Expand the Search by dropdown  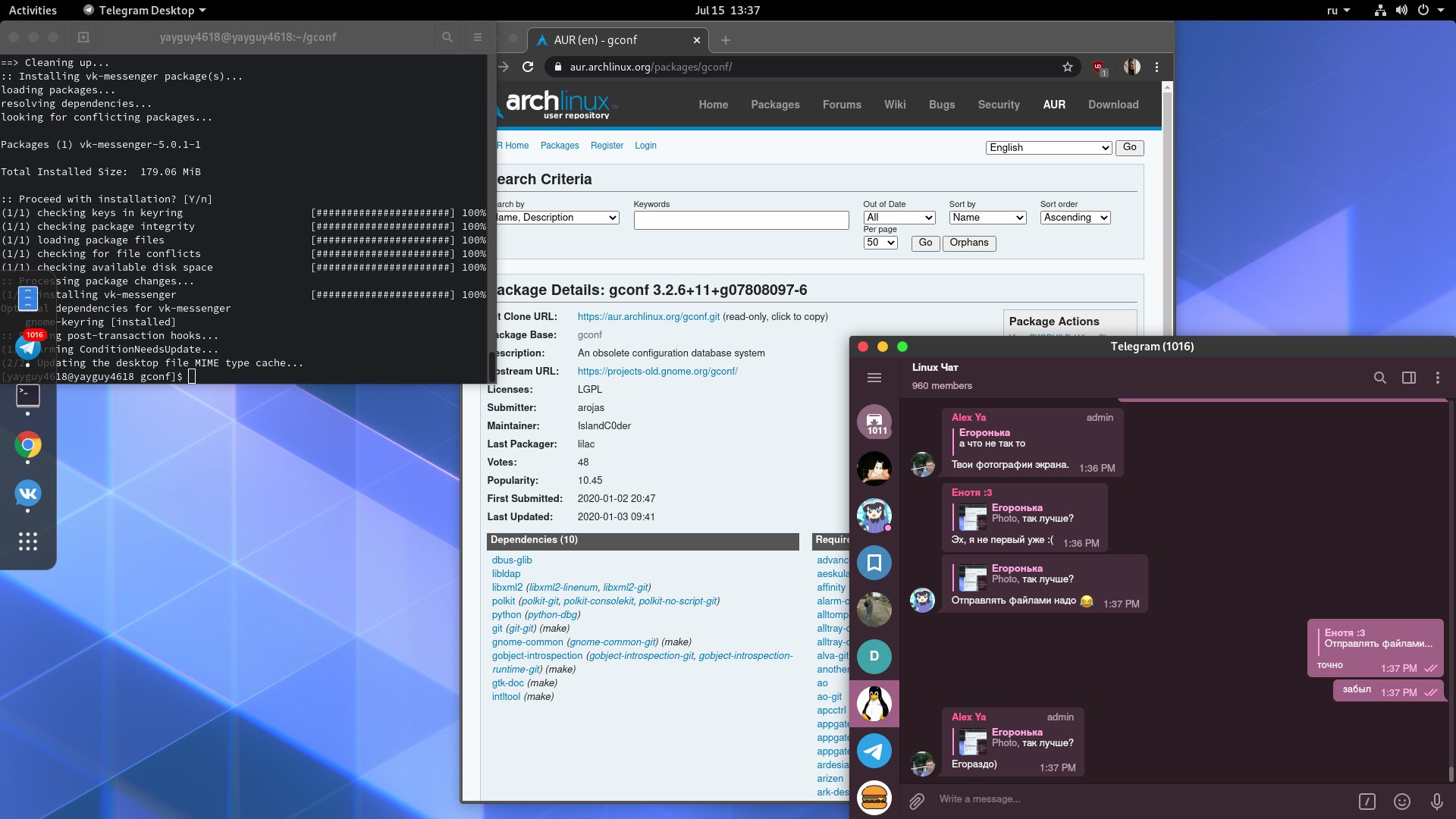click(557, 218)
